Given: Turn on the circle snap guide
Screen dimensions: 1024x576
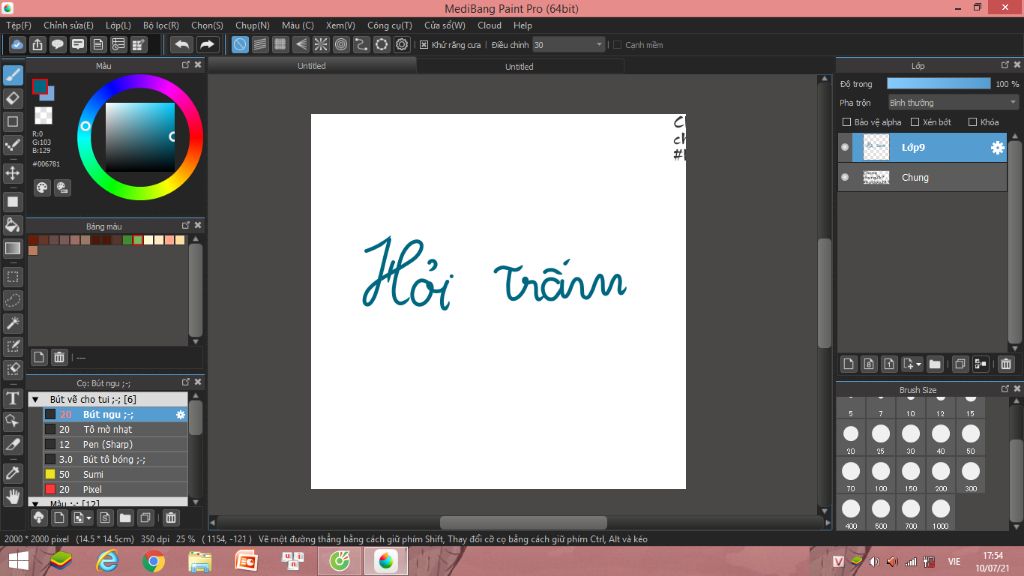Looking at the screenshot, I should [x=341, y=44].
